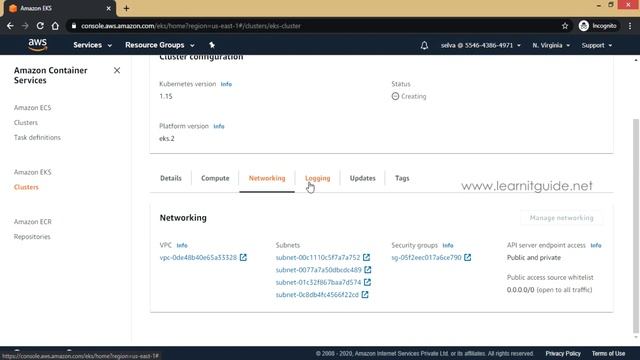Click the site lock icon in address bar
The image size is (640, 360).
pyautogui.click(x=74, y=26)
